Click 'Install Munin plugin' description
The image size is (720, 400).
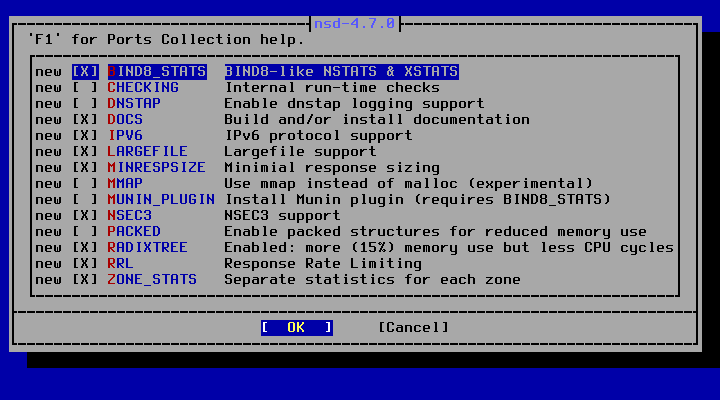click(417, 200)
